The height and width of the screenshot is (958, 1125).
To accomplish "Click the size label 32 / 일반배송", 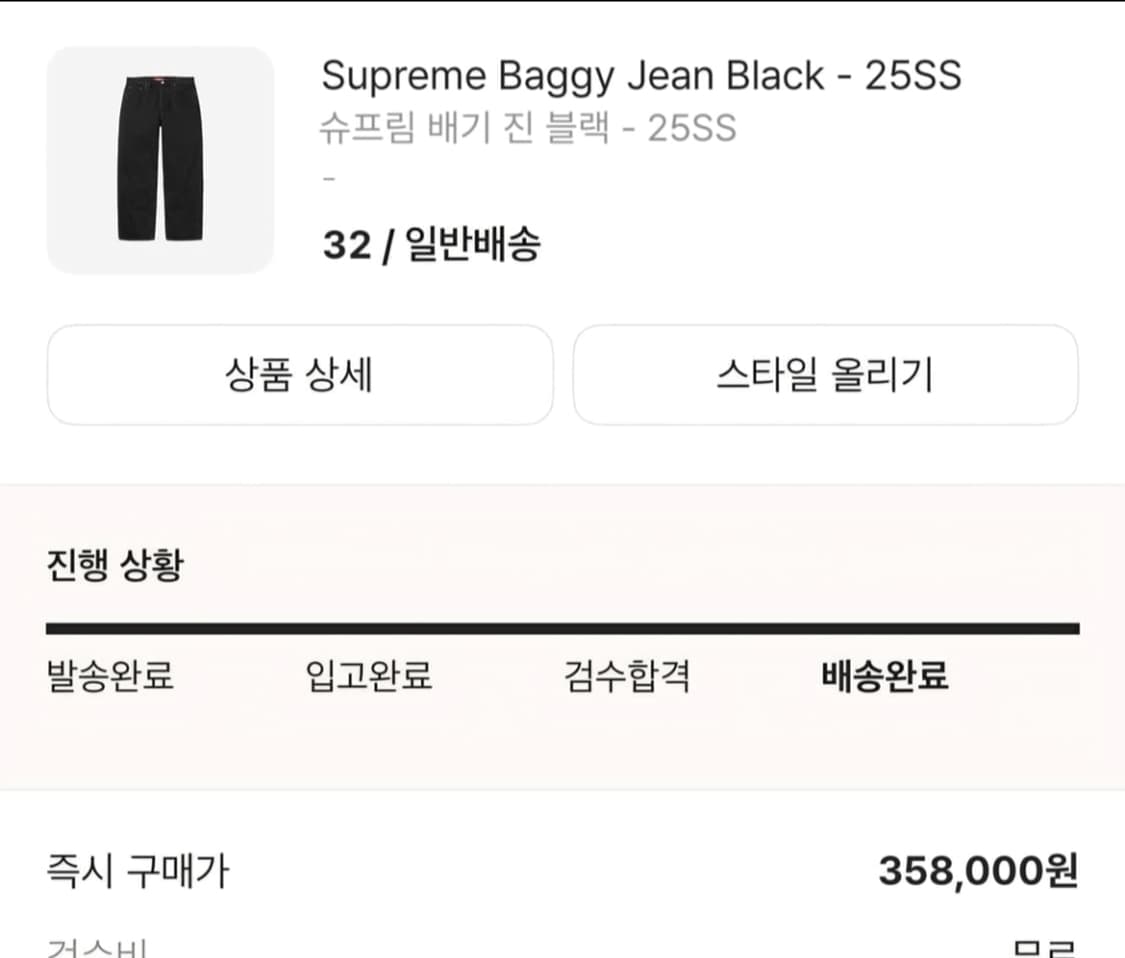I will tap(433, 245).
